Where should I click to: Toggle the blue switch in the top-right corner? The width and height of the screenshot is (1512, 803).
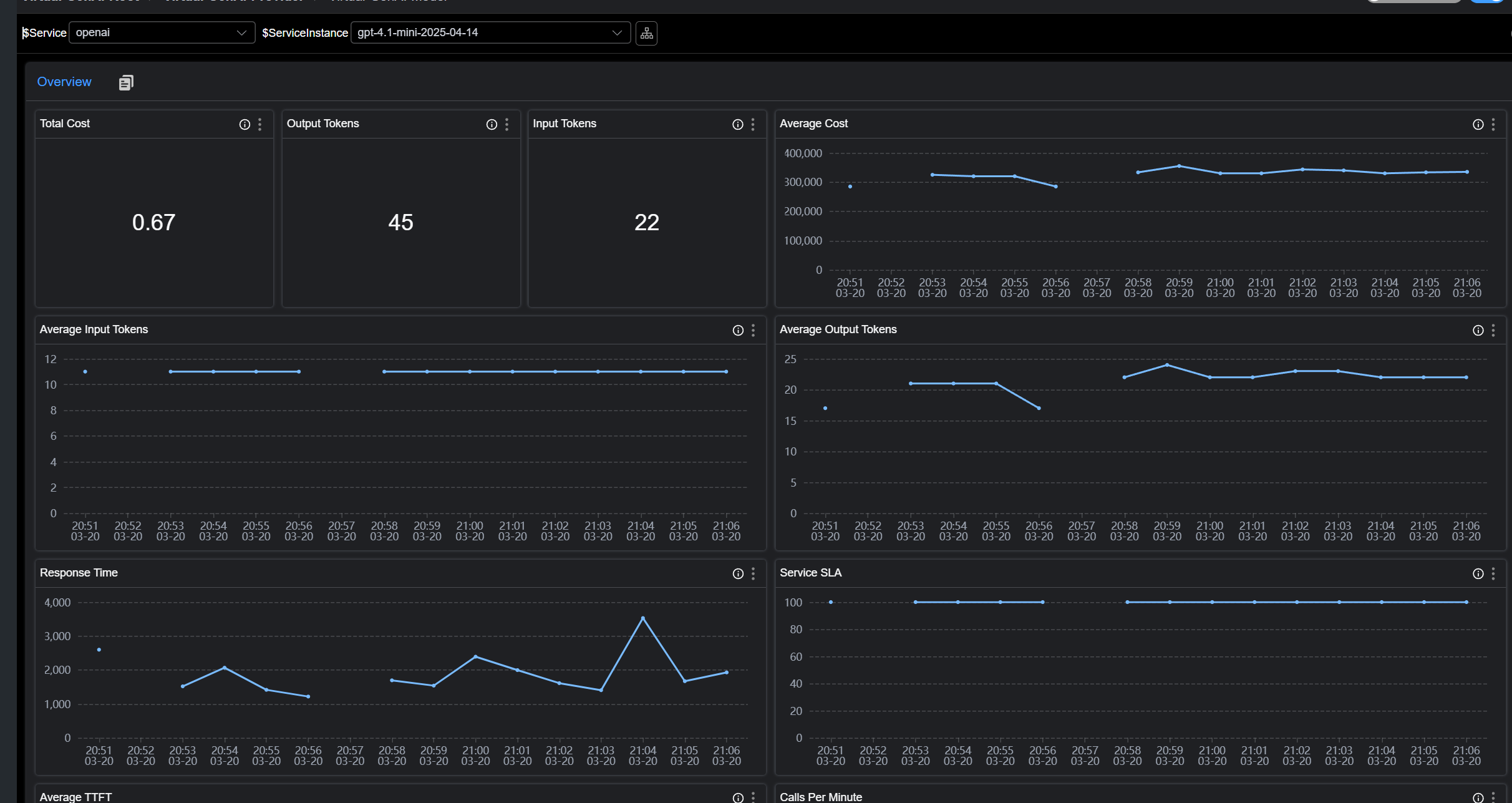(1489, 2)
